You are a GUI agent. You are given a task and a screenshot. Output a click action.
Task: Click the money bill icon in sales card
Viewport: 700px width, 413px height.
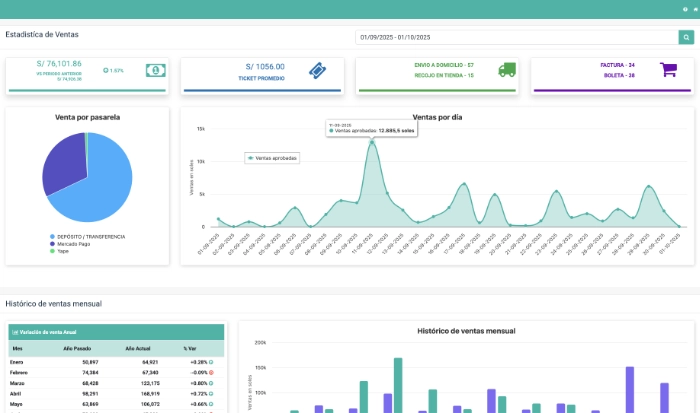coord(155,70)
